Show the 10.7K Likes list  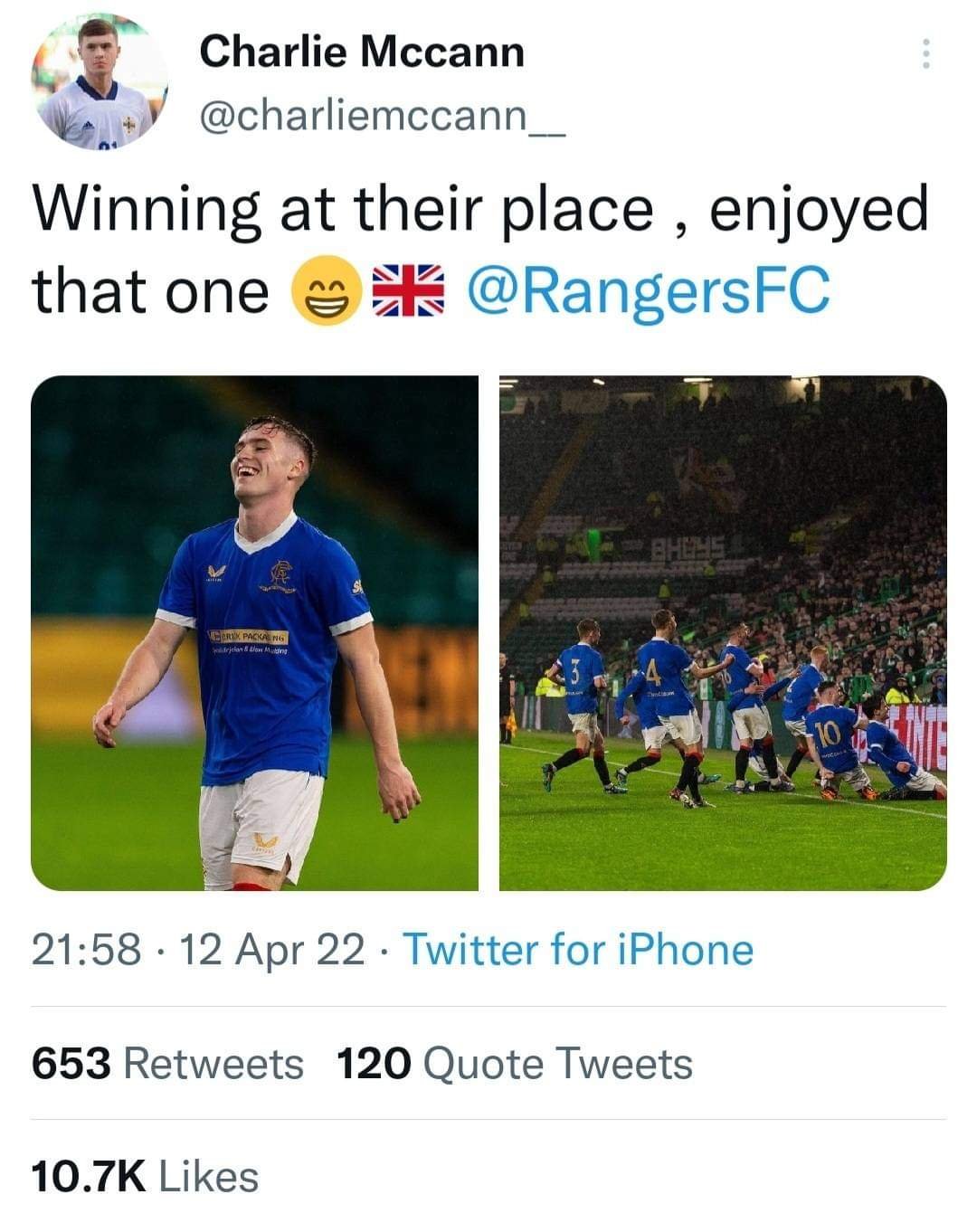[145, 1177]
